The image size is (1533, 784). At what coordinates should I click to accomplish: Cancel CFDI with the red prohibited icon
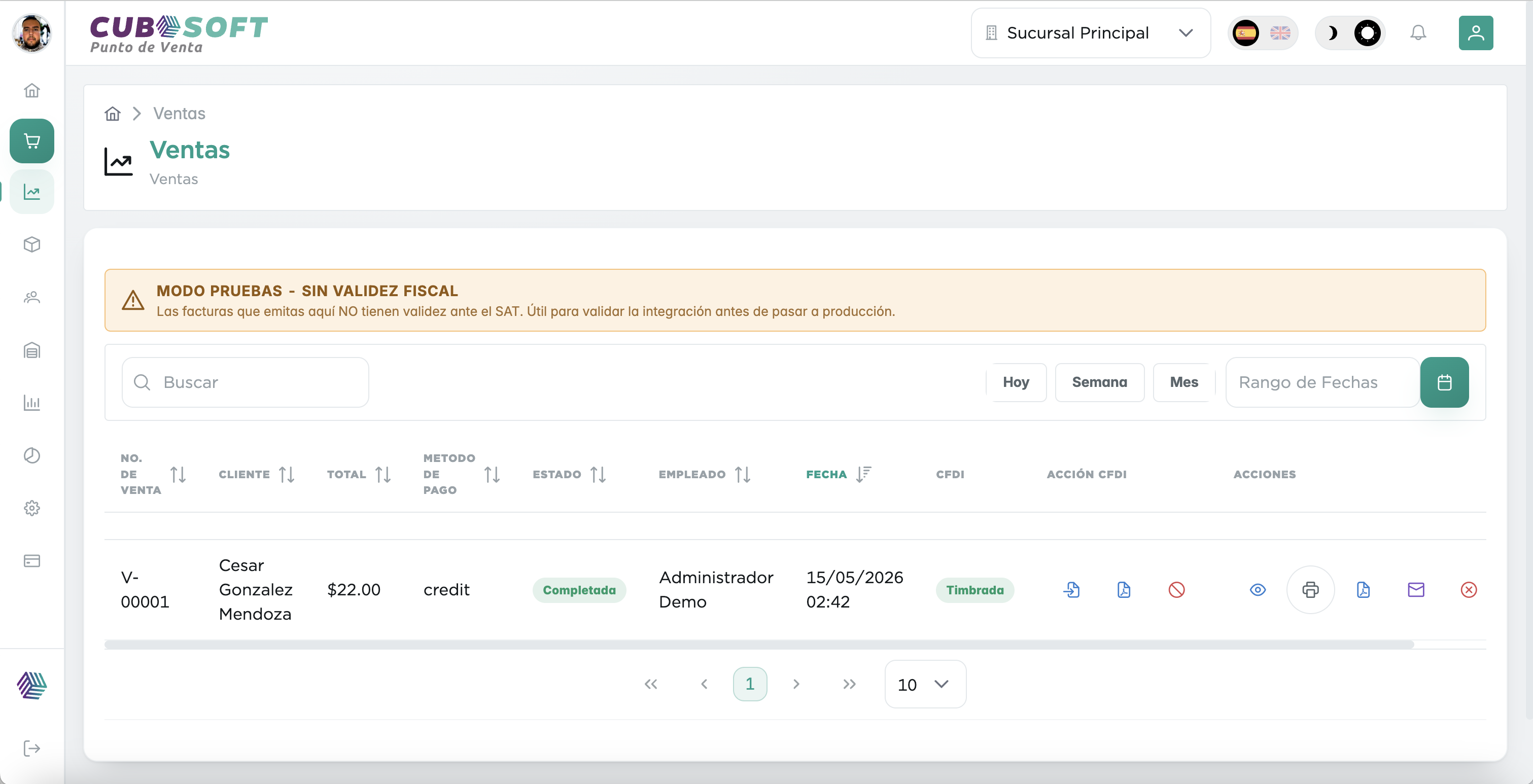pyautogui.click(x=1176, y=589)
